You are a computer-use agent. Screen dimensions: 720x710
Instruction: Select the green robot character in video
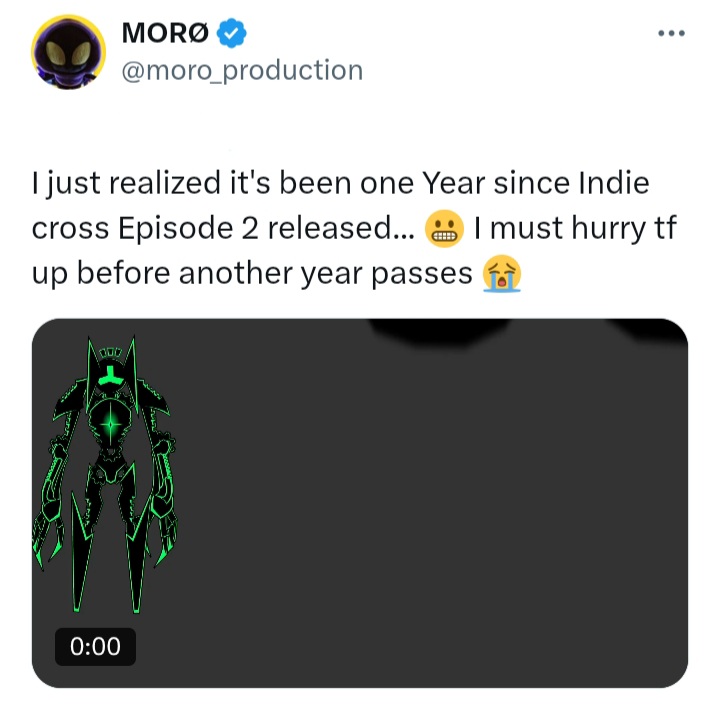point(106,473)
